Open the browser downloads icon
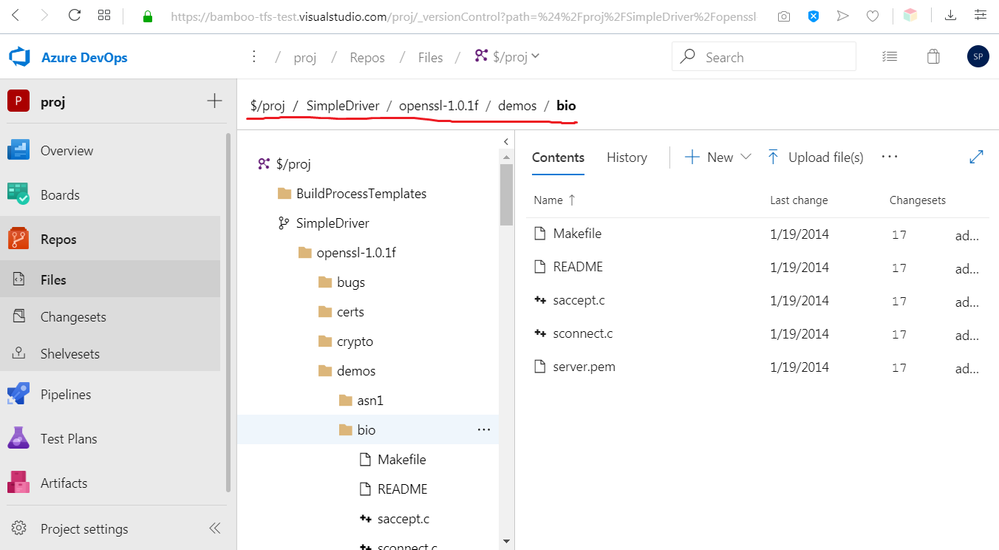 951,15
